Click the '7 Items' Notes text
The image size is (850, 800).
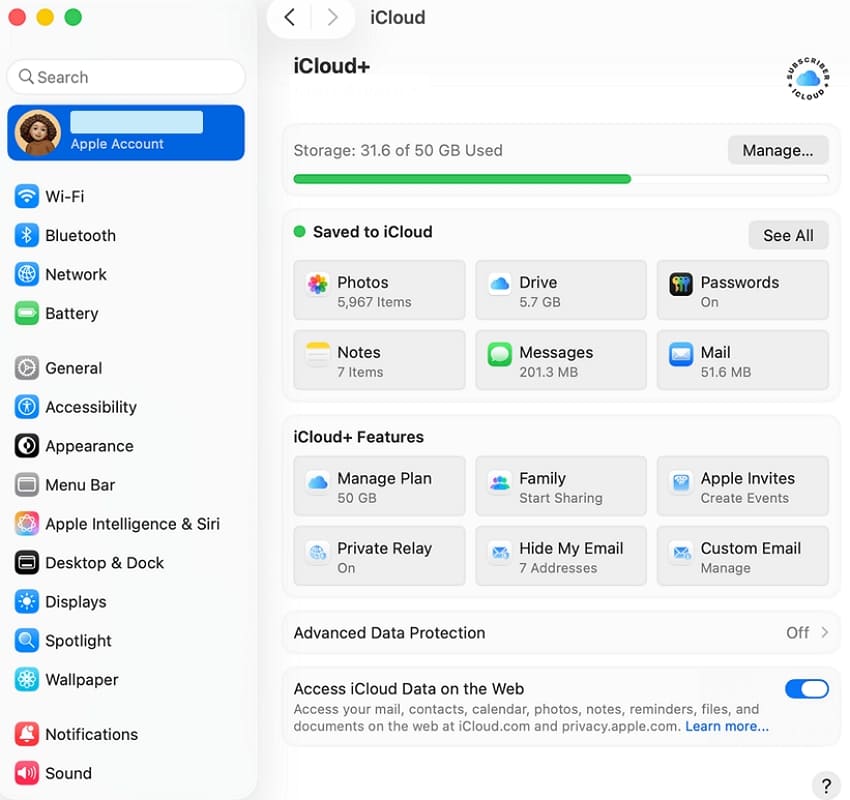pos(360,372)
